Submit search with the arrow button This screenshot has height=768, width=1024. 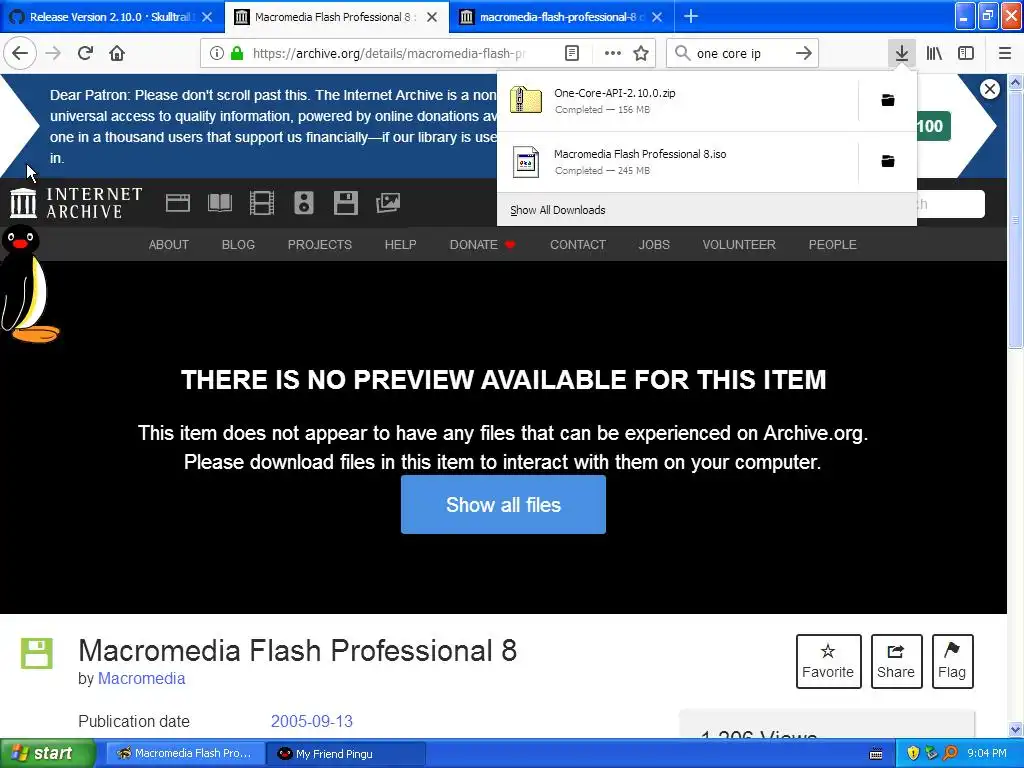[804, 54]
